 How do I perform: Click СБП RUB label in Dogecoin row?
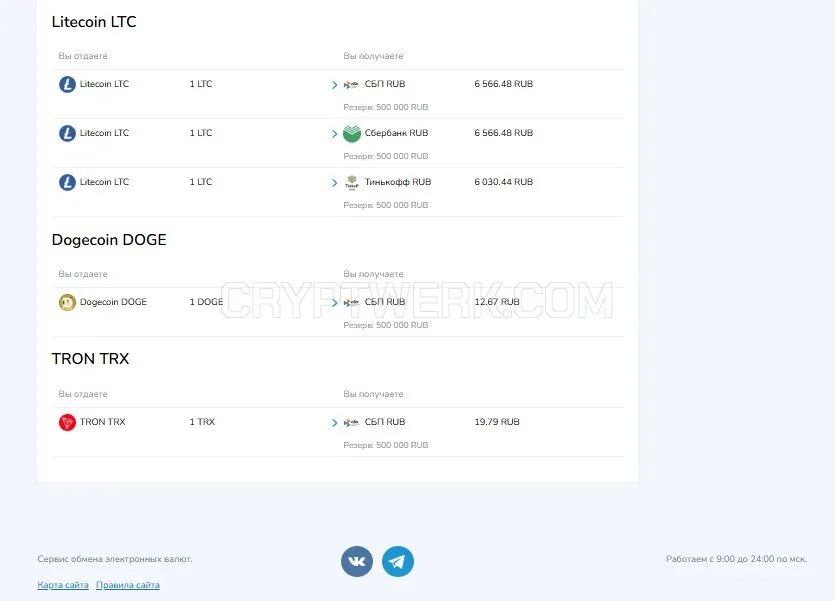(385, 302)
